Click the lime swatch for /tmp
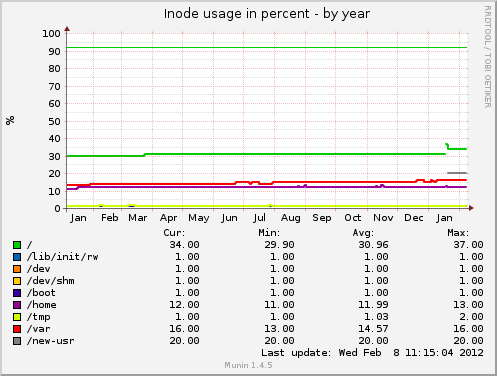Image resolution: width=497 pixels, height=376 pixels. 17,317
